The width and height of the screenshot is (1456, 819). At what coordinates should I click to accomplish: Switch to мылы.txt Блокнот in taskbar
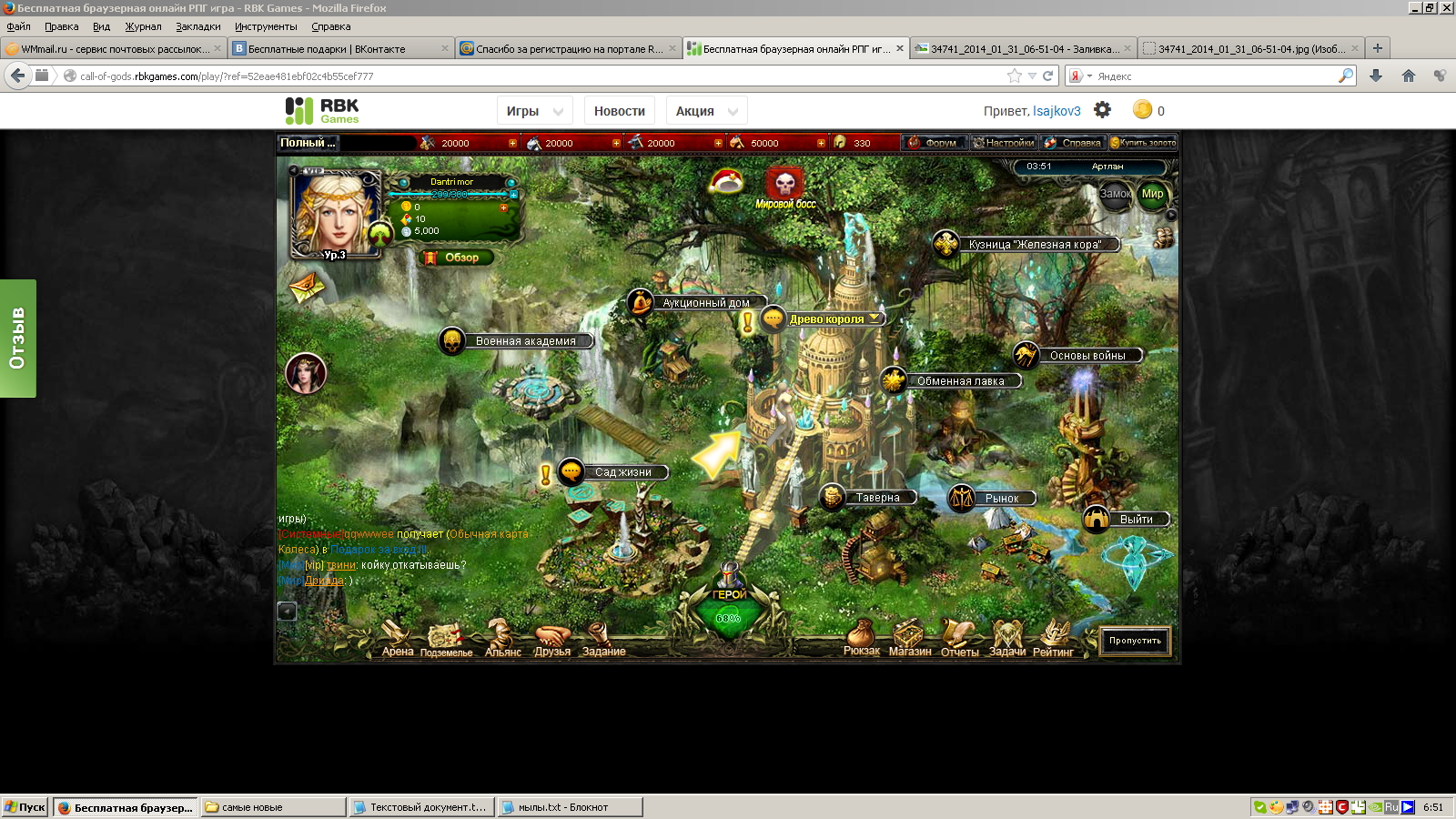point(570,807)
